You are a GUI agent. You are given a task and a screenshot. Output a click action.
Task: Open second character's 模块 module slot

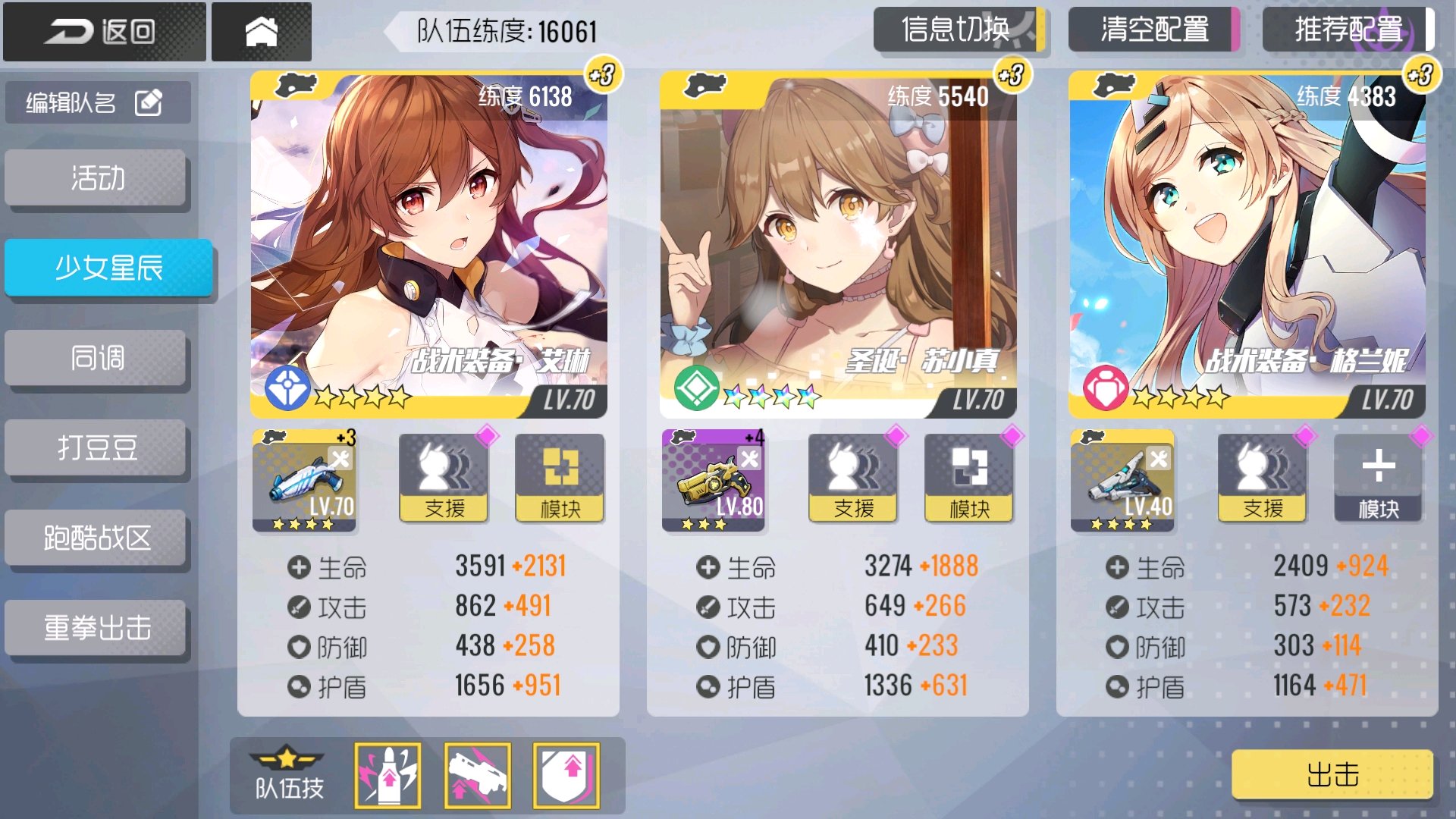968,478
